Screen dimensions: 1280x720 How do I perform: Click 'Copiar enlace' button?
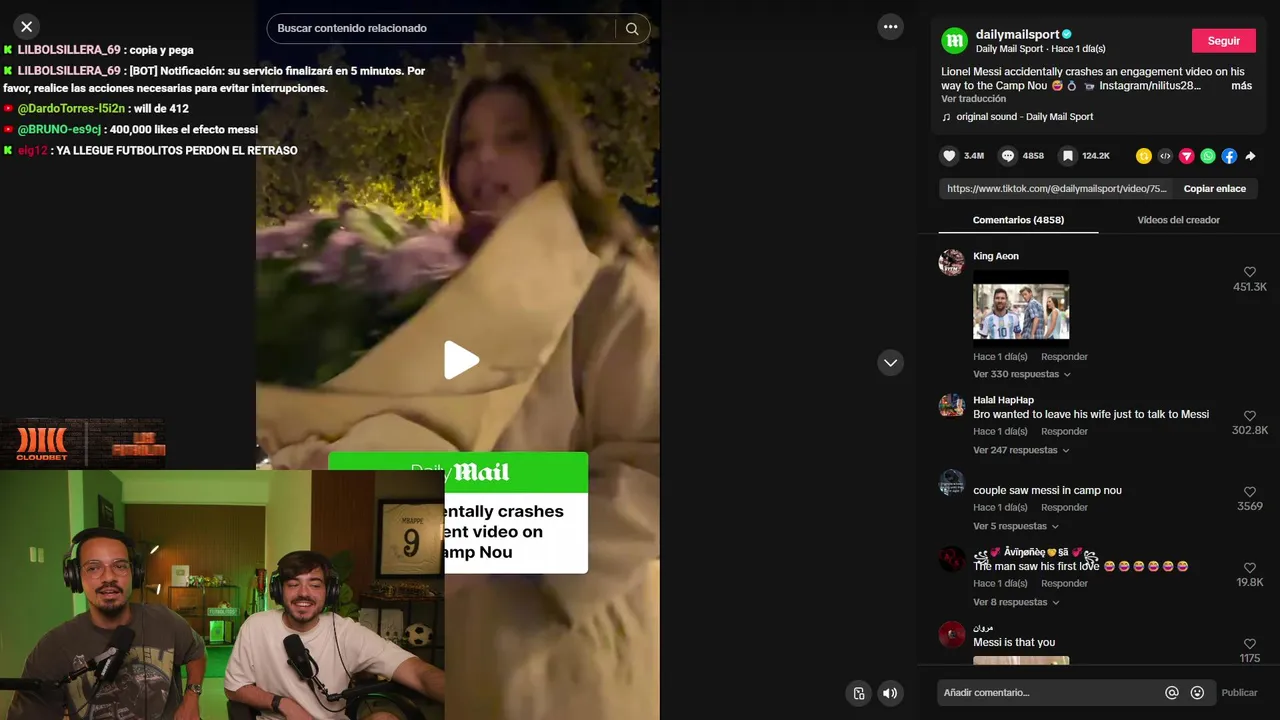pos(1215,189)
